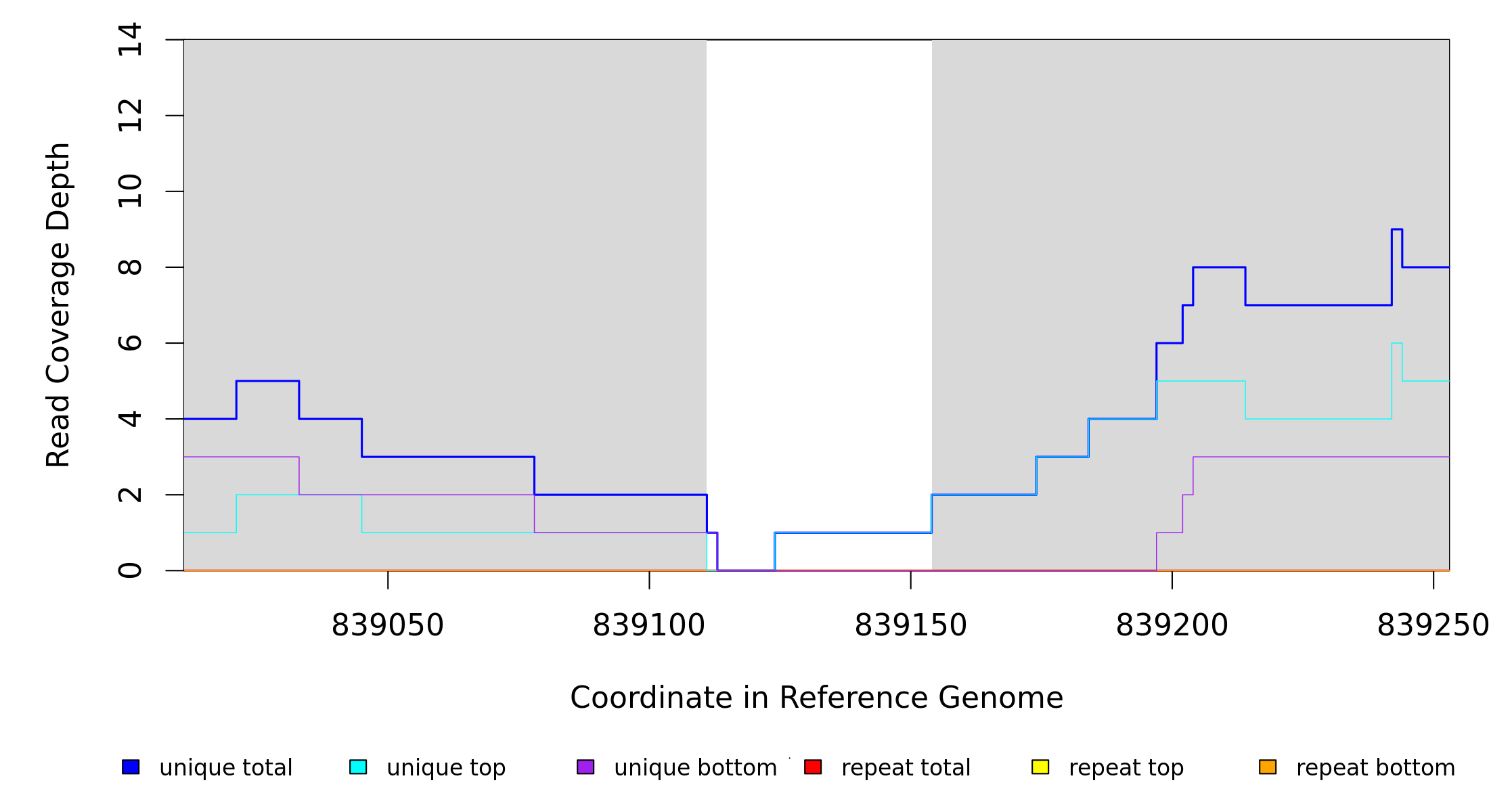Click the y-axis tick label 14
Screen dimensions: 1489x812
130,39
